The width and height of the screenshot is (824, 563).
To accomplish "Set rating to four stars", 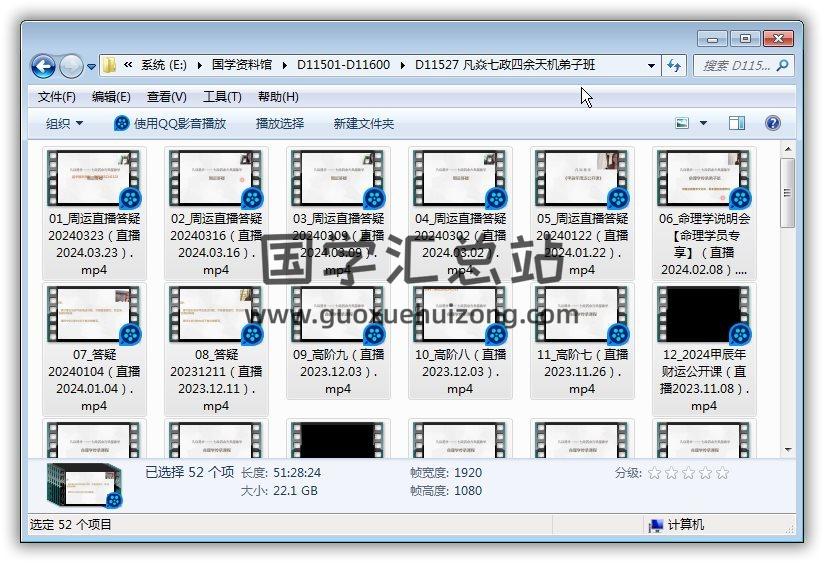I will click(x=705, y=473).
